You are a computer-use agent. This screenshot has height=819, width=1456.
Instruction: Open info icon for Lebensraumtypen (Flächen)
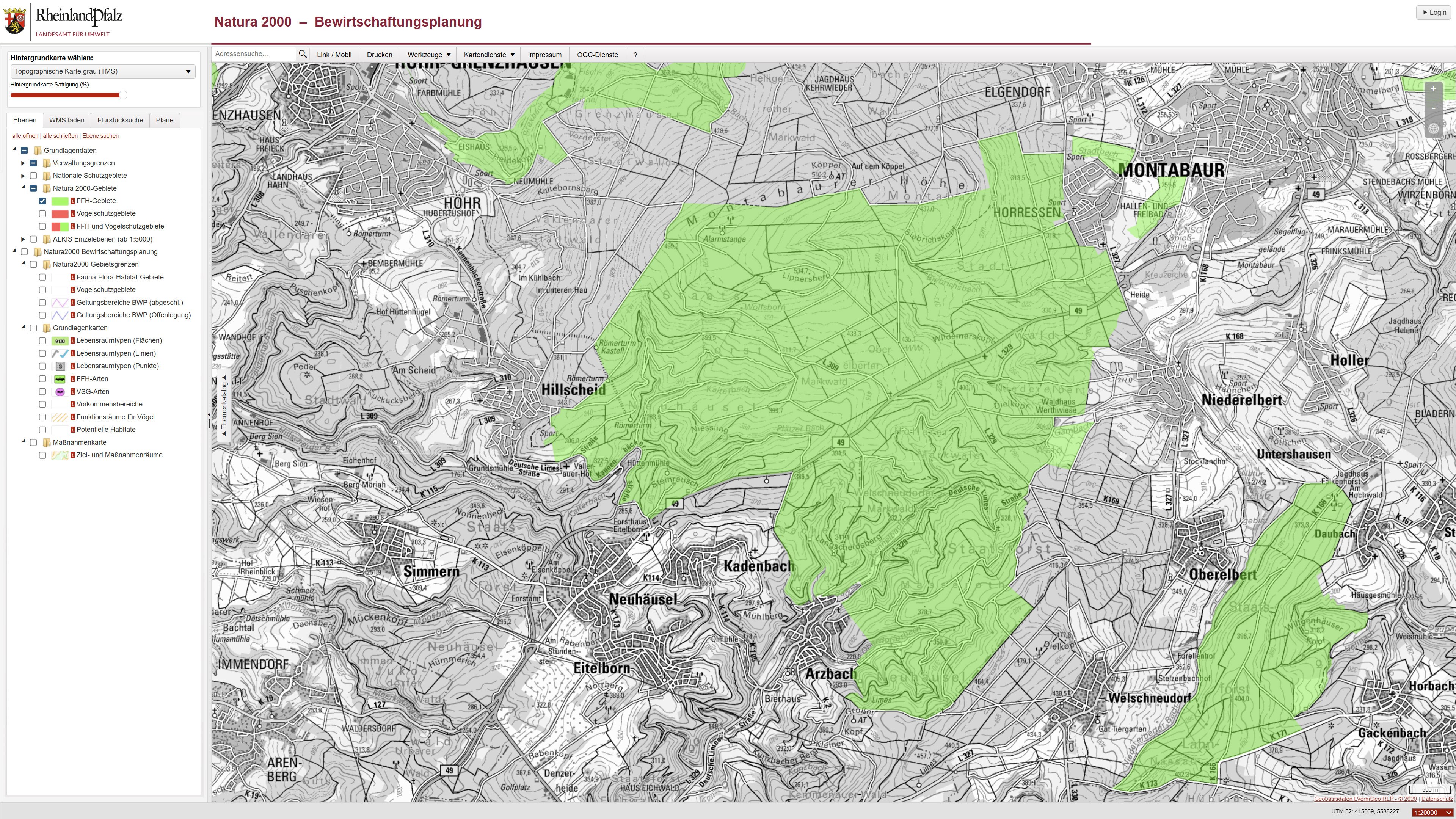[x=72, y=341]
